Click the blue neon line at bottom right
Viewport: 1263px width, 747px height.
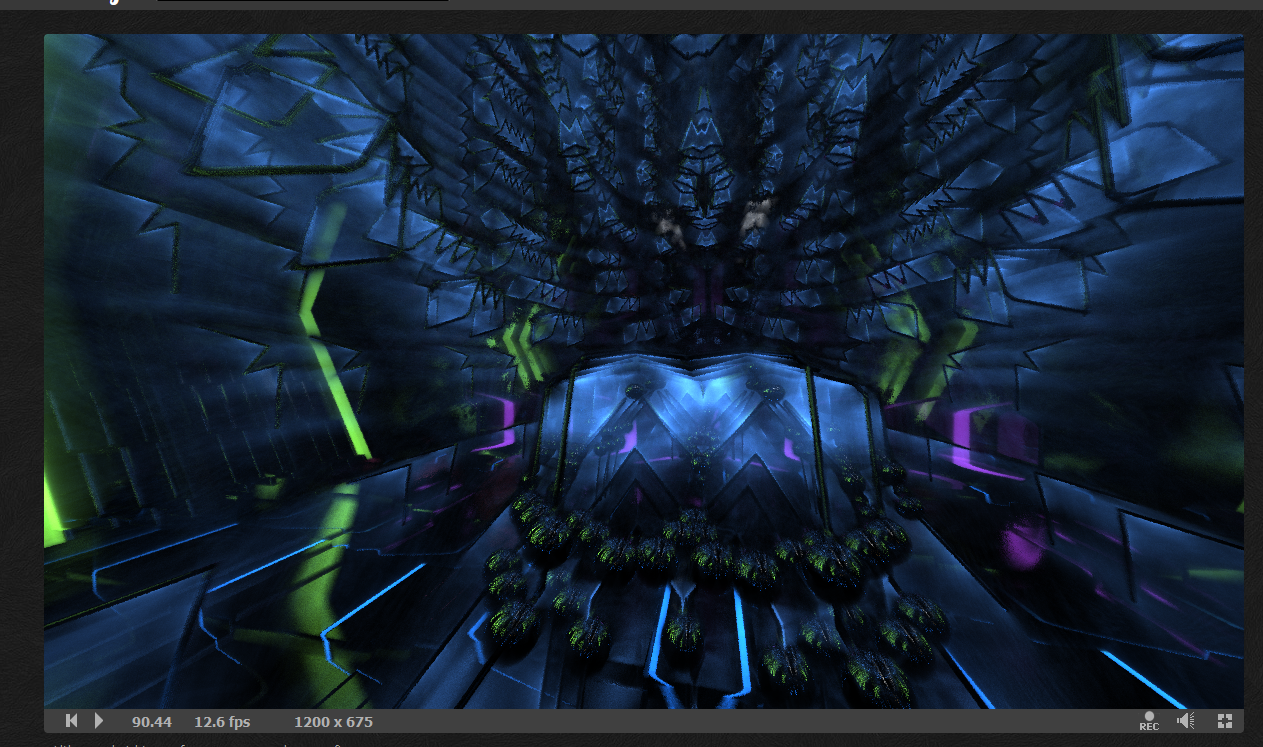point(1142,678)
